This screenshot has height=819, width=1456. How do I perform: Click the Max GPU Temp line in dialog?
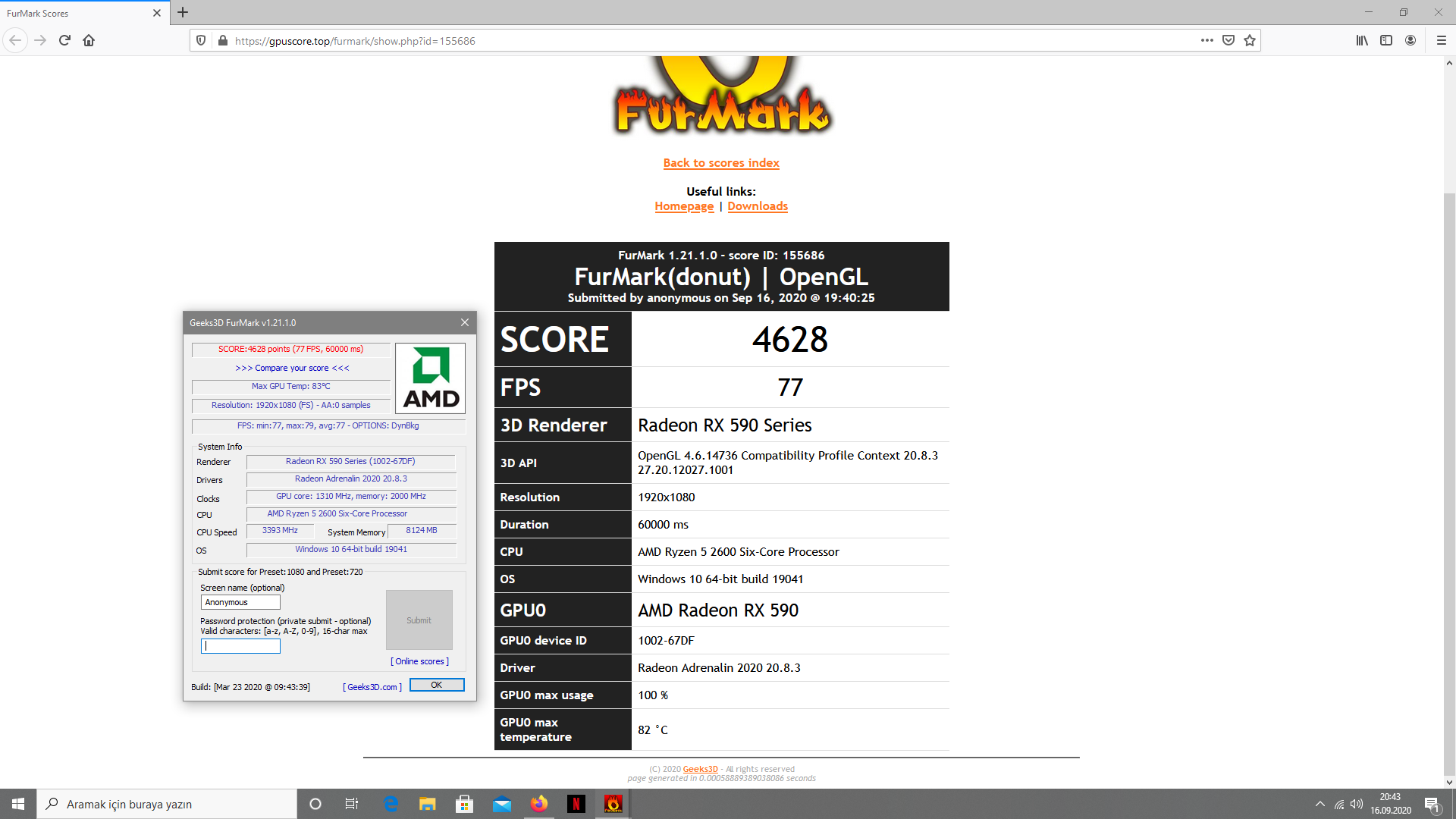click(x=291, y=387)
